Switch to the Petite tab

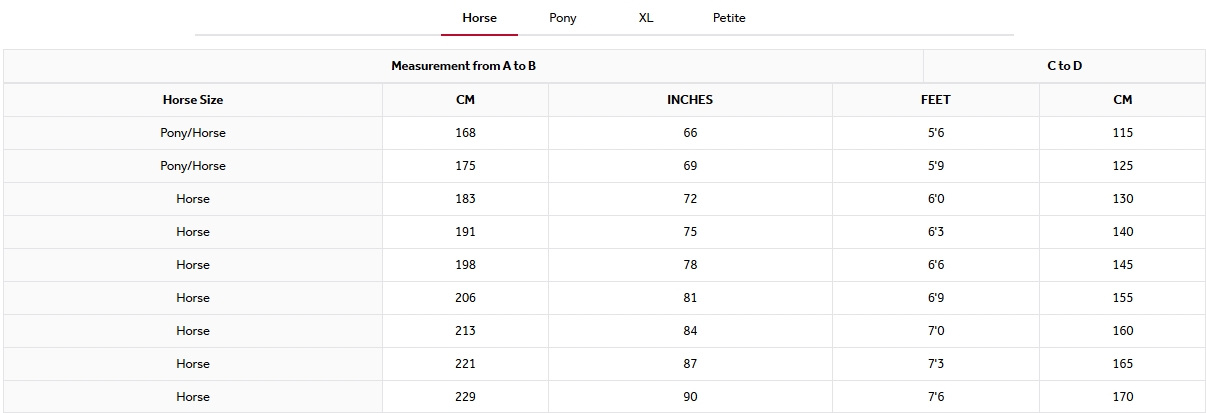point(729,18)
